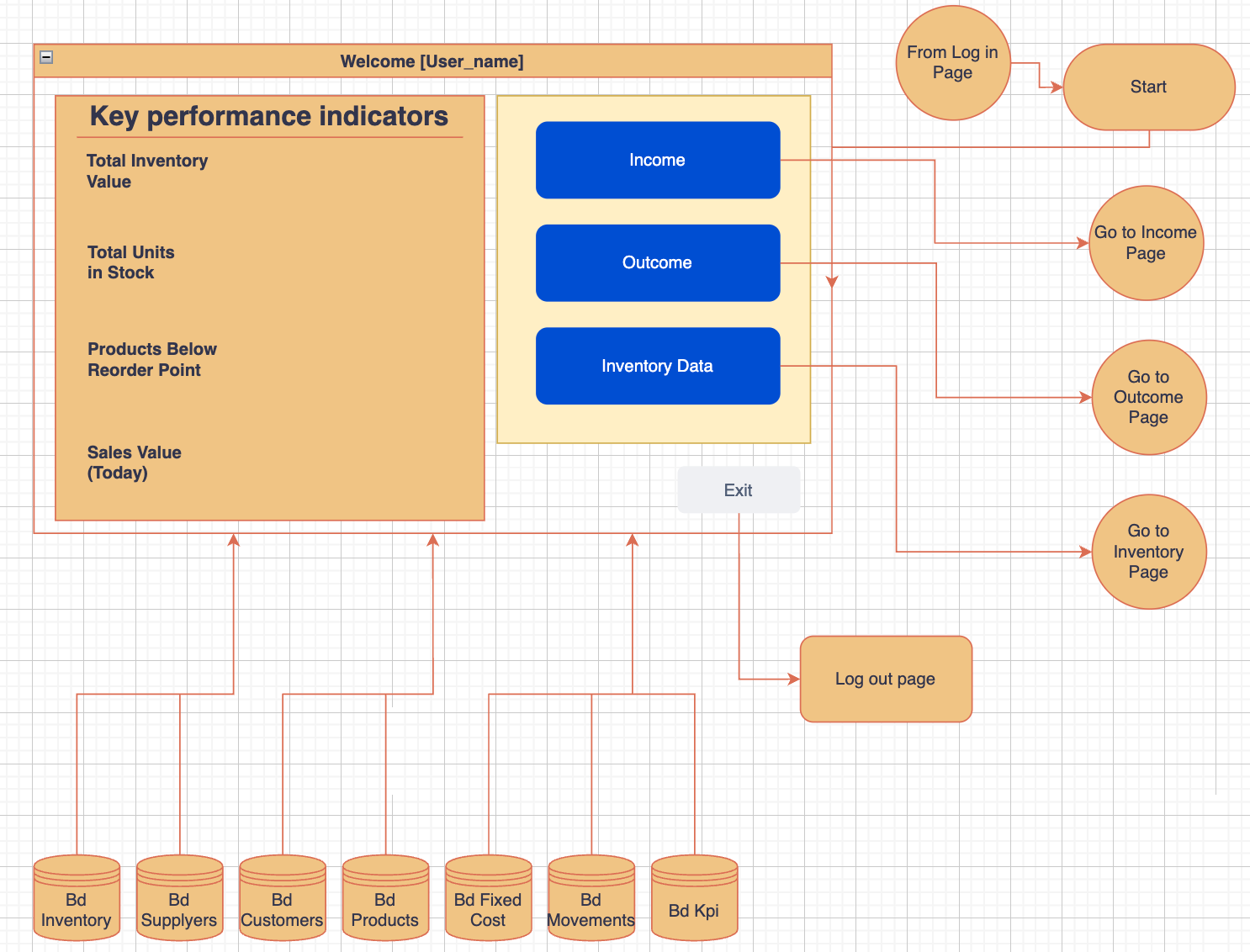Select the Start terminator shape

click(x=1148, y=87)
